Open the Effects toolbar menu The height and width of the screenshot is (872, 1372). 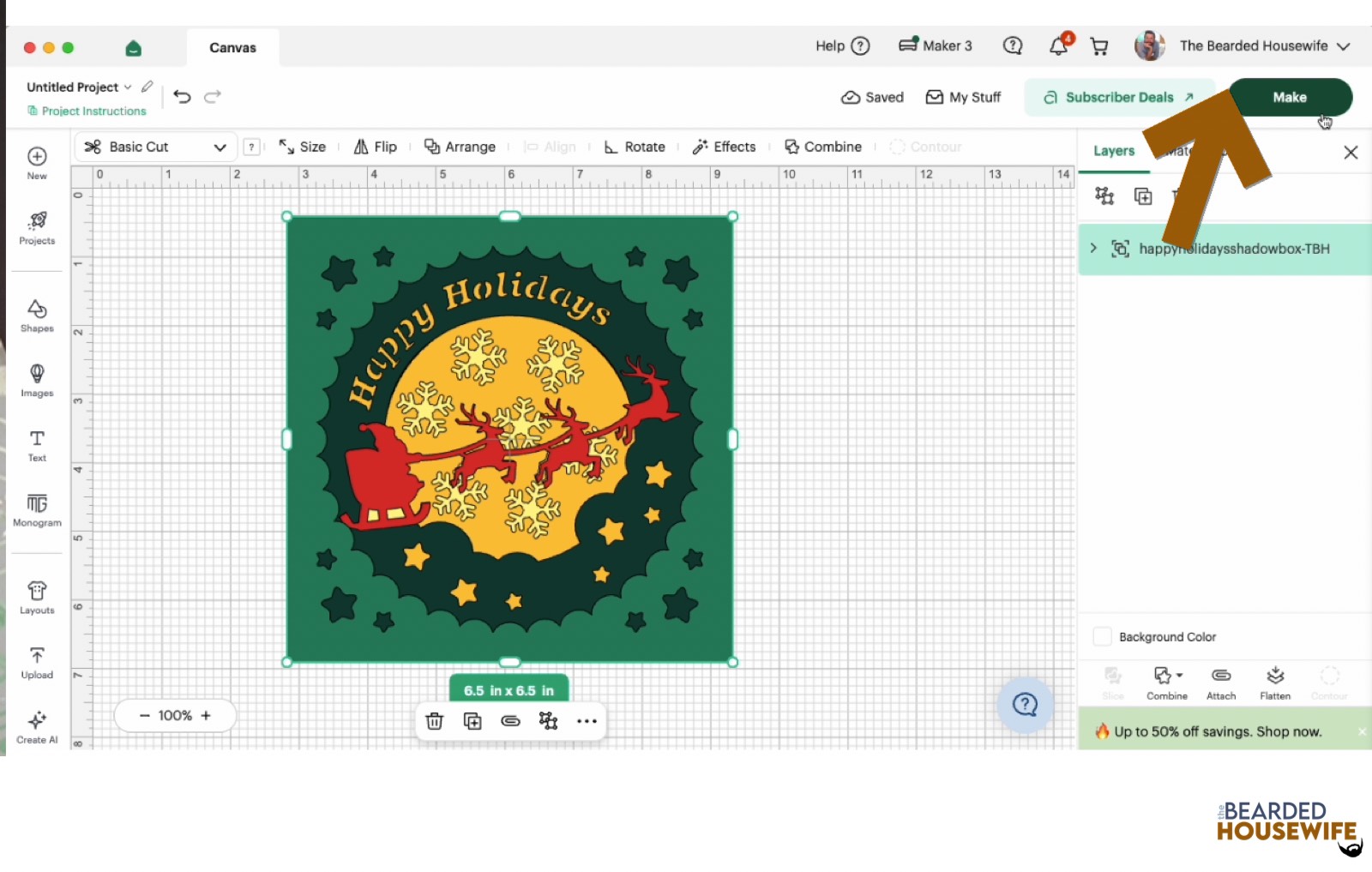pyautogui.click(x=725, y=147)
